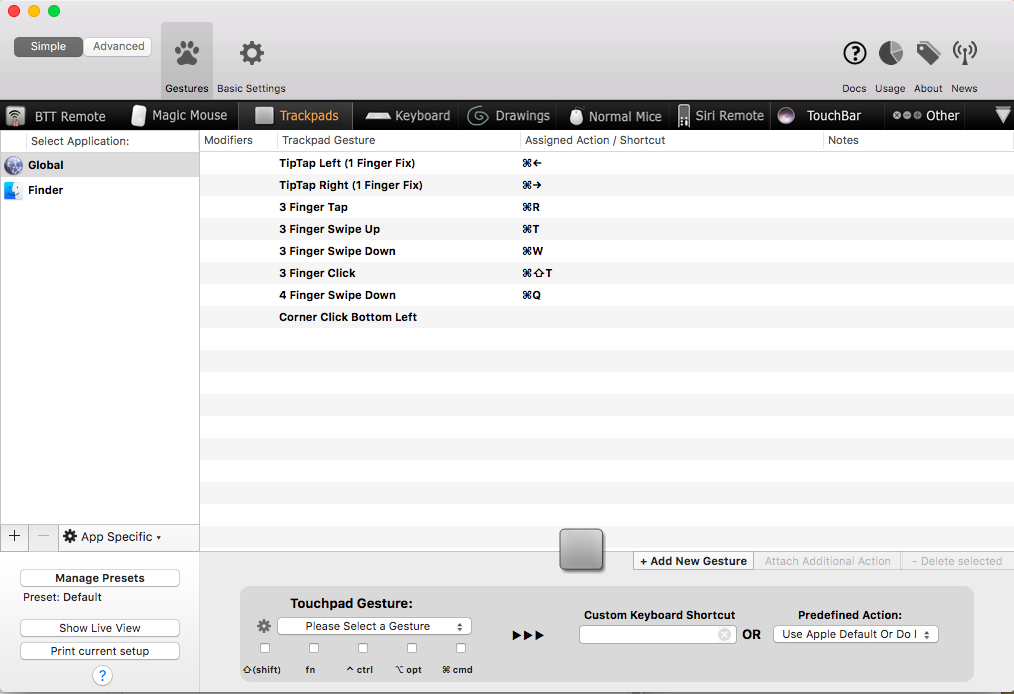Select the Corner Click Bottom Left gesture
Screen dimensions: 1014x694
click(x=606, y=317)
